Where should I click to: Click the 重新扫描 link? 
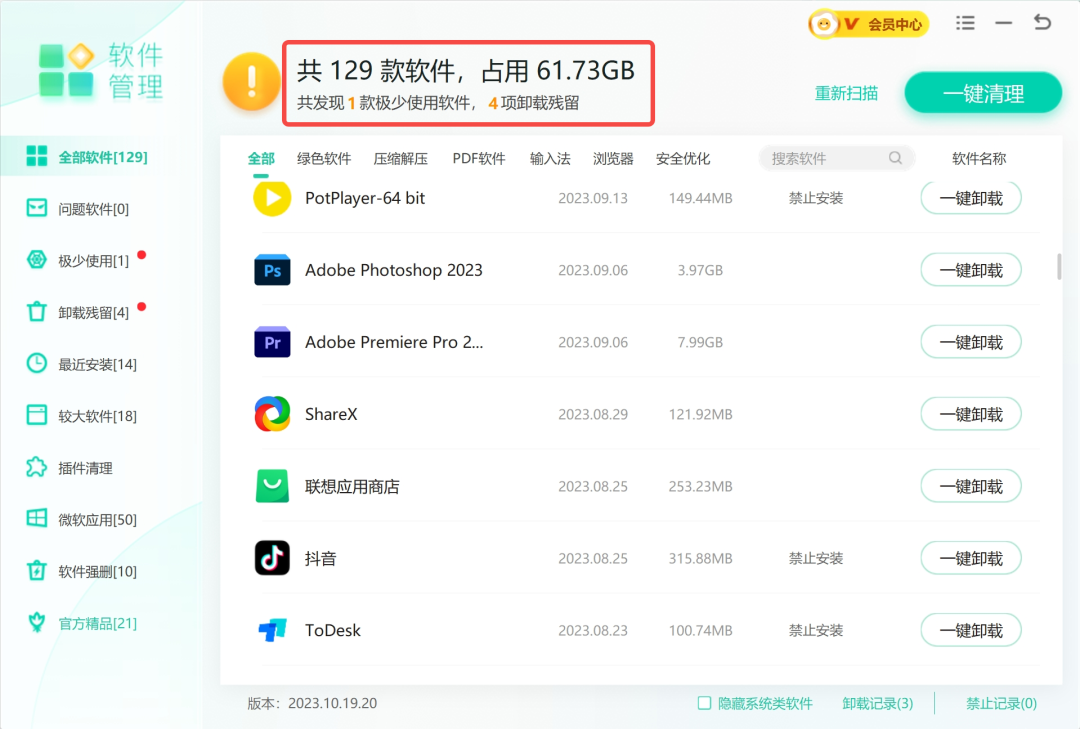tap(846, 93)
